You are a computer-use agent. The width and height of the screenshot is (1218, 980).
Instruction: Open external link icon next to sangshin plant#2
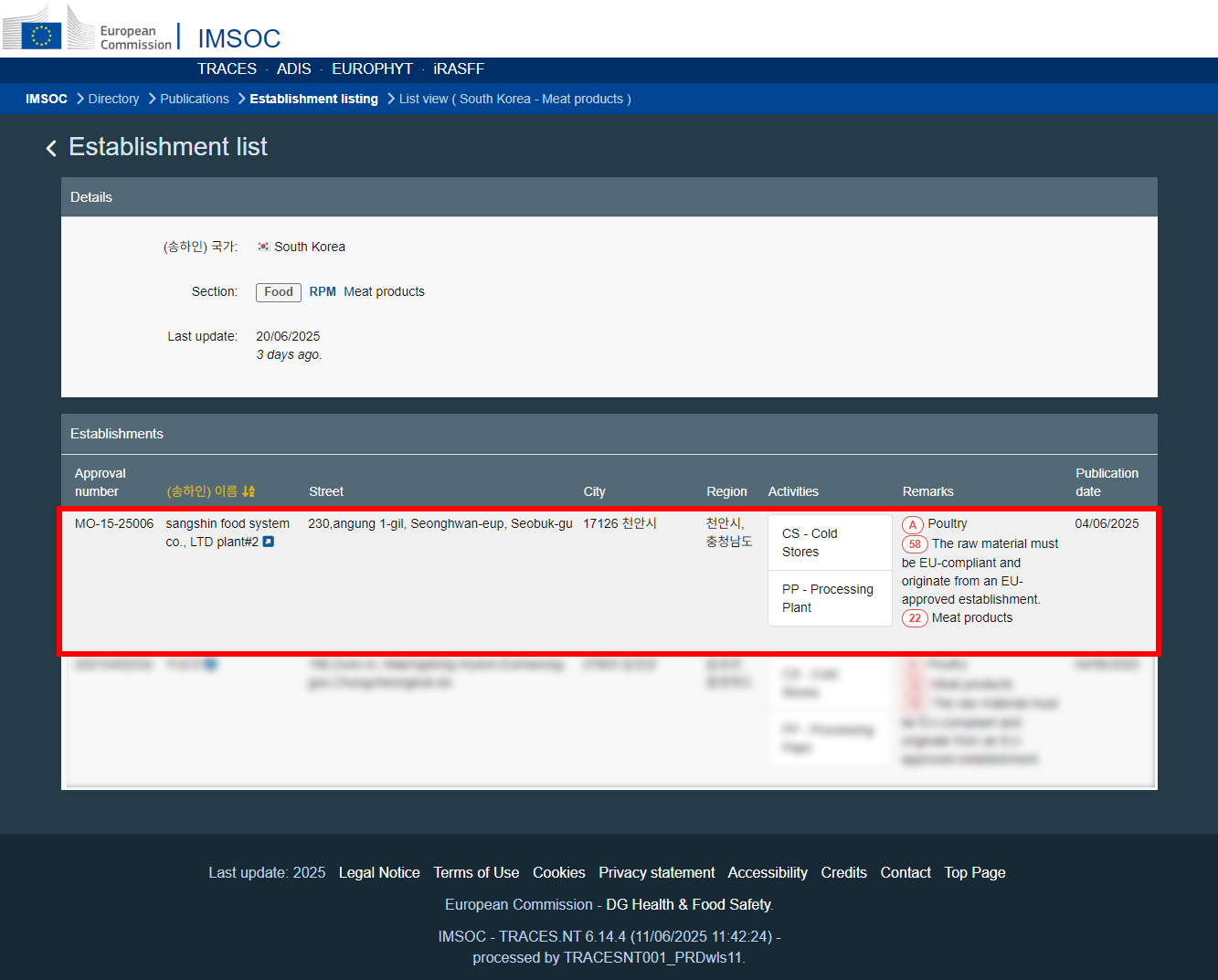[x=269, y=542]
